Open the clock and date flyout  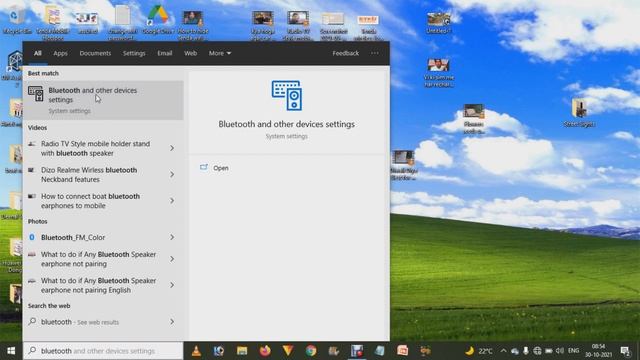[x=598, y=351]
